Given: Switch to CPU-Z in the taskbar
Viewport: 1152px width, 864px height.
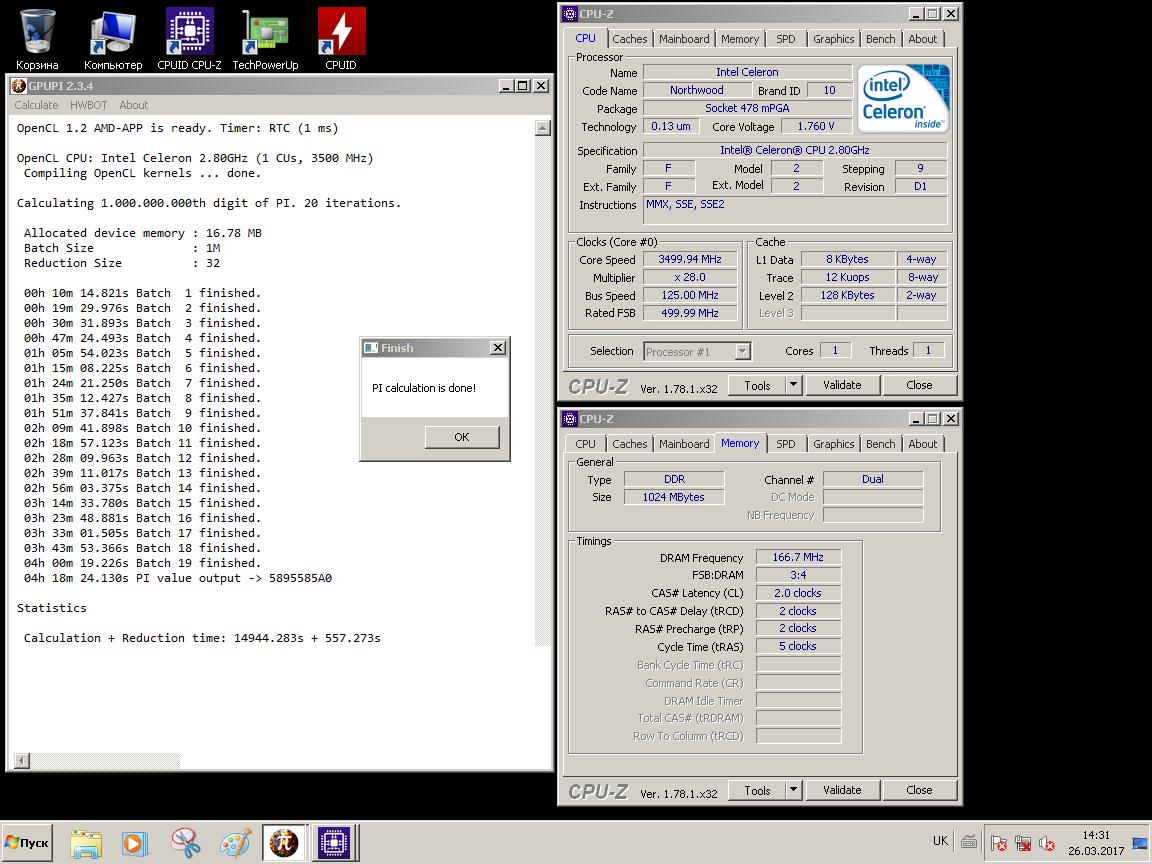Looking at the screenshot, I should coord(334,843).
